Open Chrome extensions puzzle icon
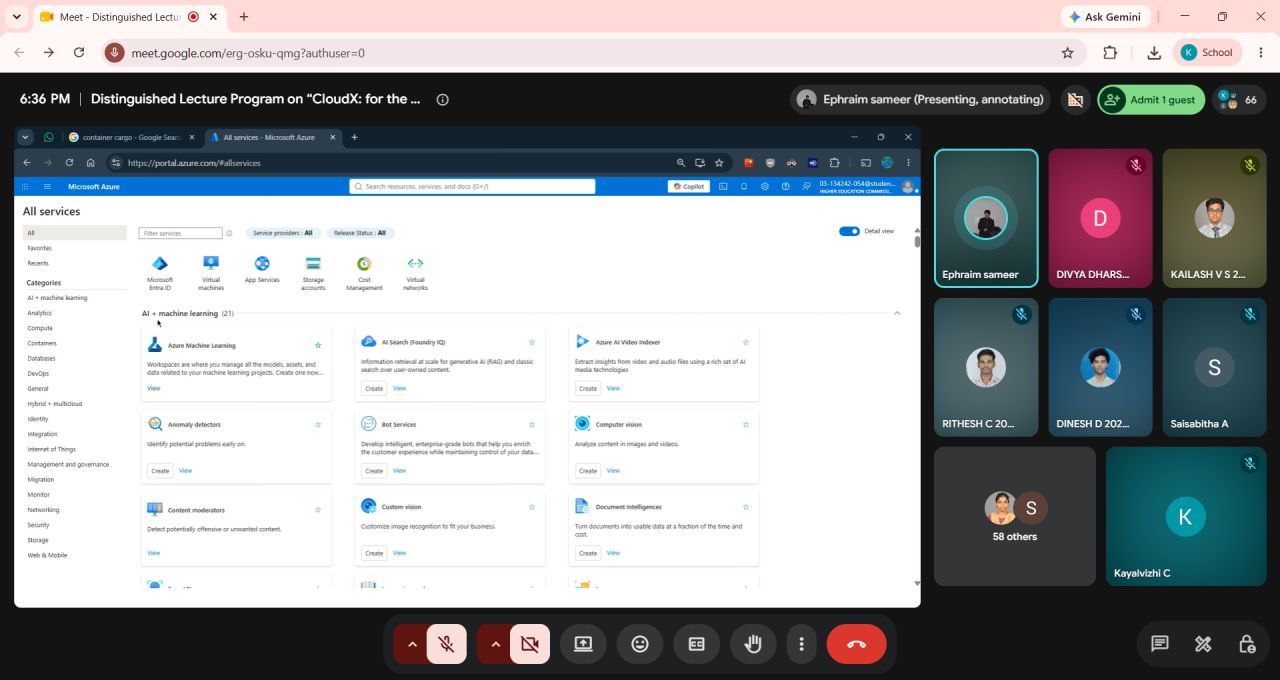 1110,53
